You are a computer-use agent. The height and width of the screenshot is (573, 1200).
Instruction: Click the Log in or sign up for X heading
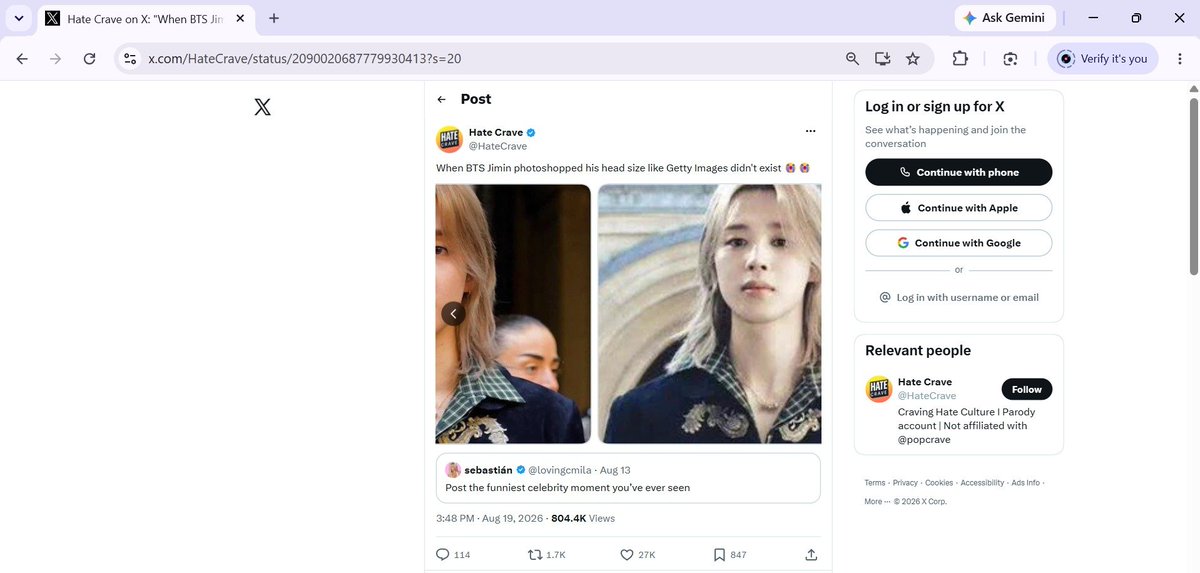935,107
